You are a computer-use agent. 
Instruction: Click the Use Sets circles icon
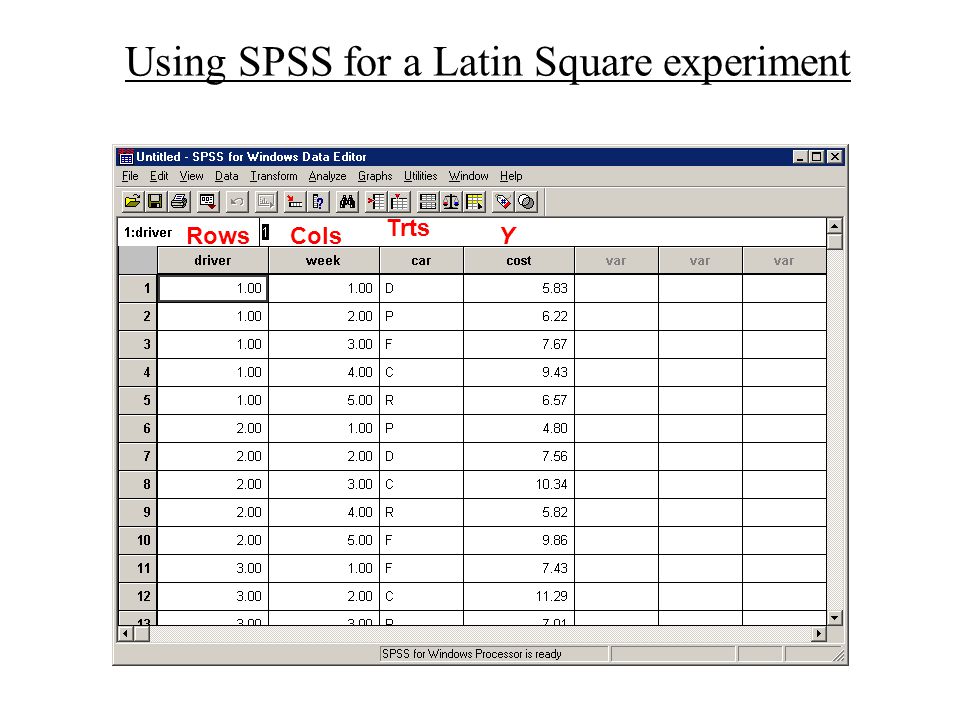(x=527, y=201)
